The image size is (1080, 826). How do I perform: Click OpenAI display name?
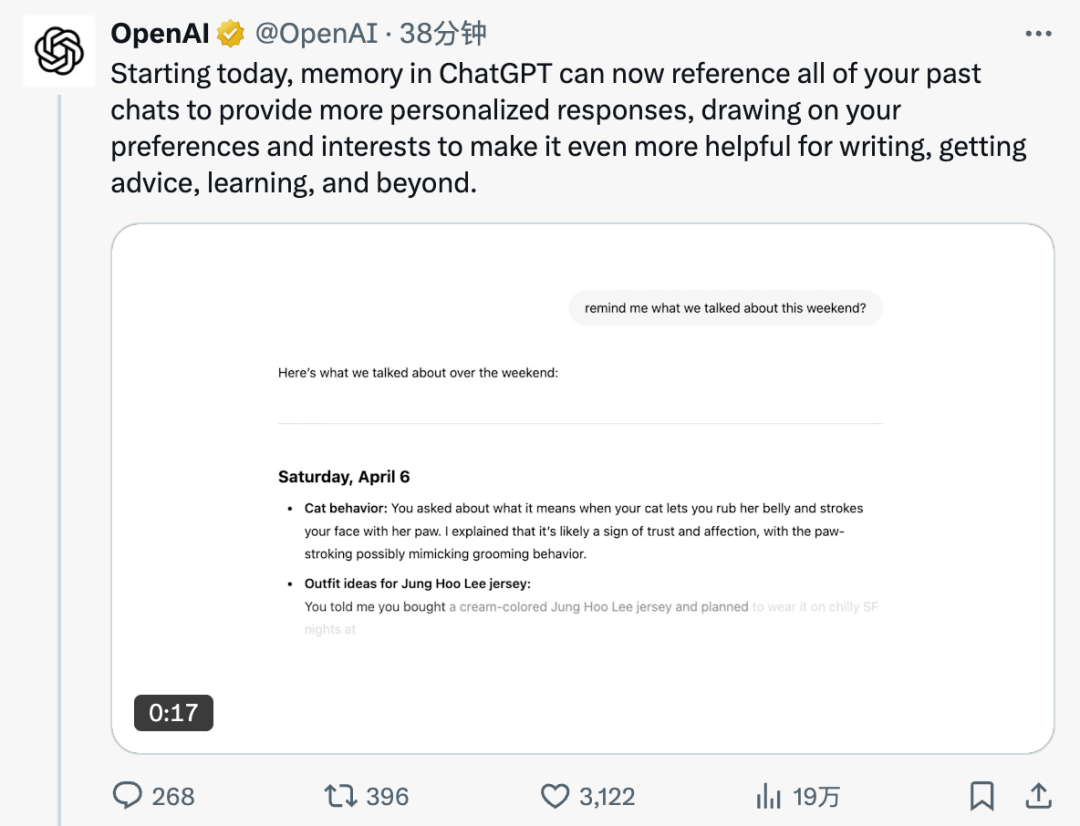(x=160, y=32)
